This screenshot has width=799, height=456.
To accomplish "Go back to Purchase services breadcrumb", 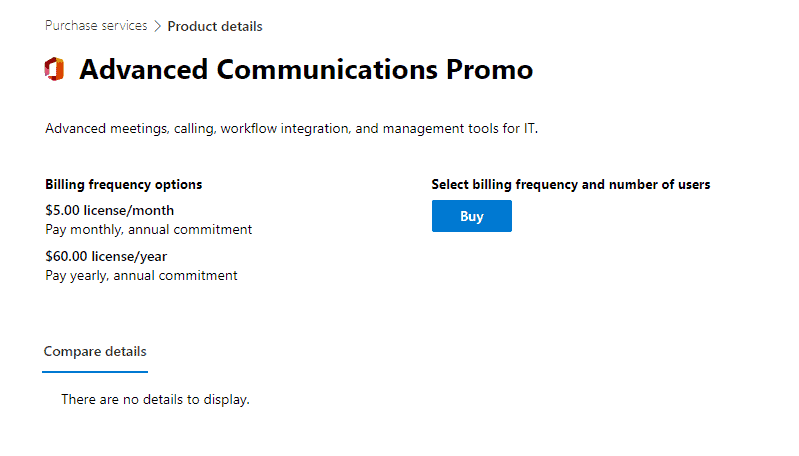I will tap(96, 26).
